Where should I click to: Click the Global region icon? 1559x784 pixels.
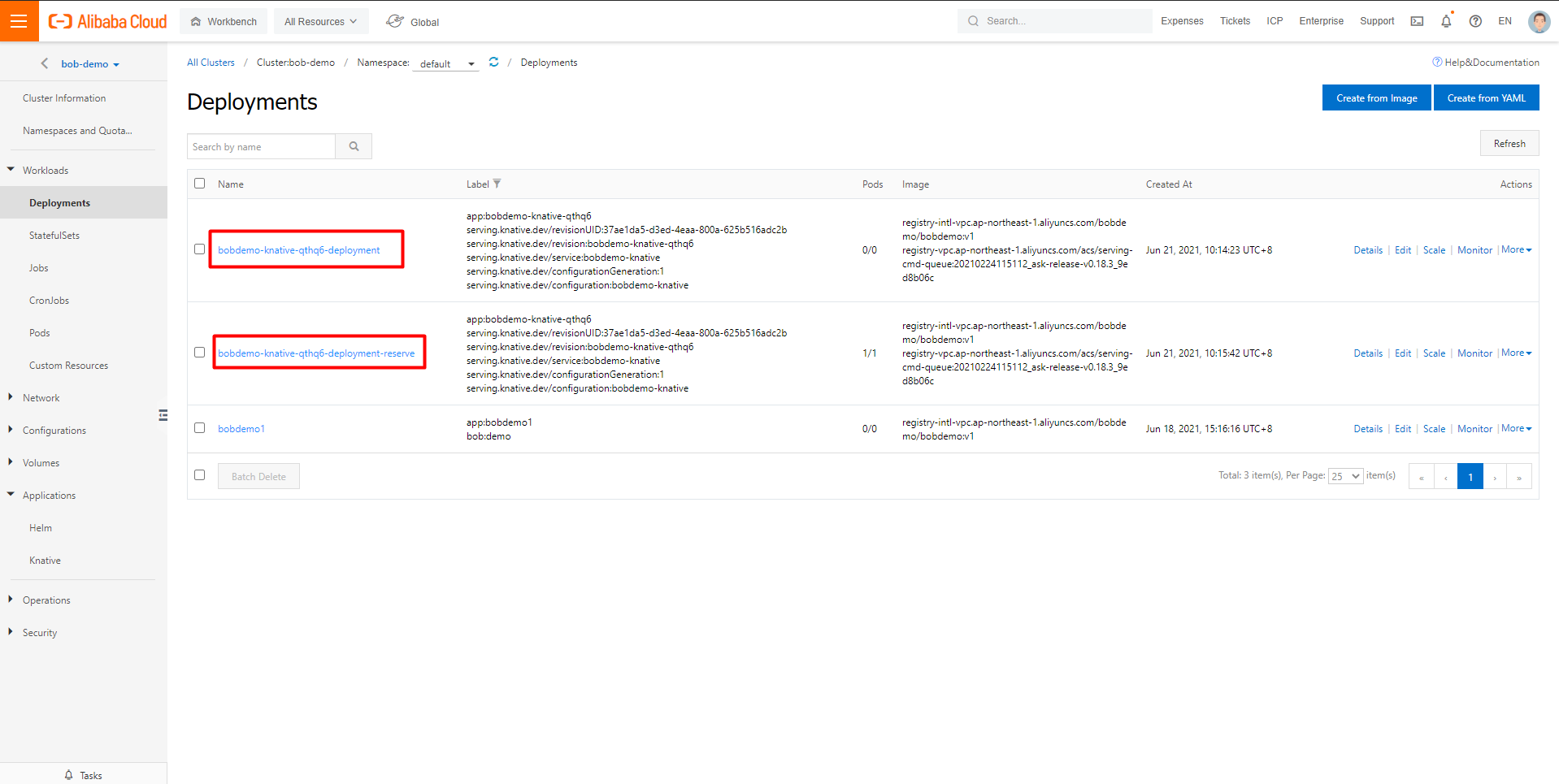click(x=395, y=21)
